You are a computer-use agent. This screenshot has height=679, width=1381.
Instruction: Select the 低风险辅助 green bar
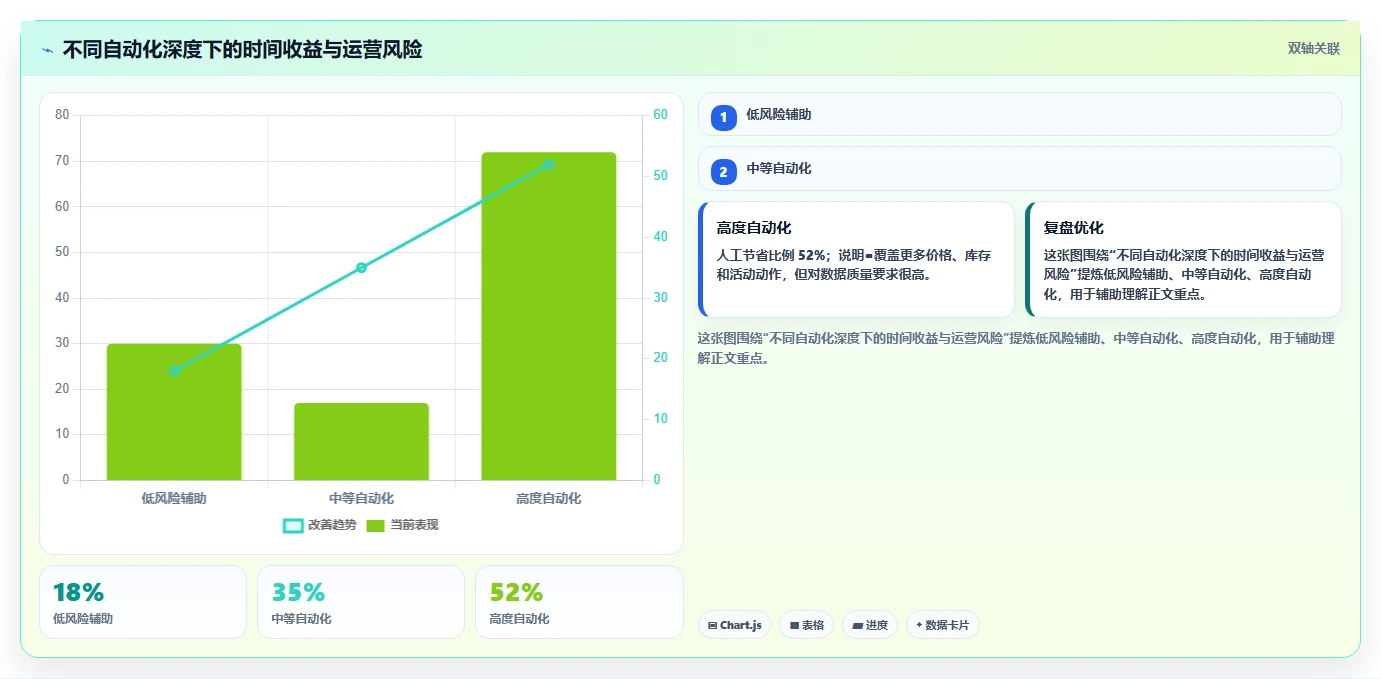(x=174, y=412)
